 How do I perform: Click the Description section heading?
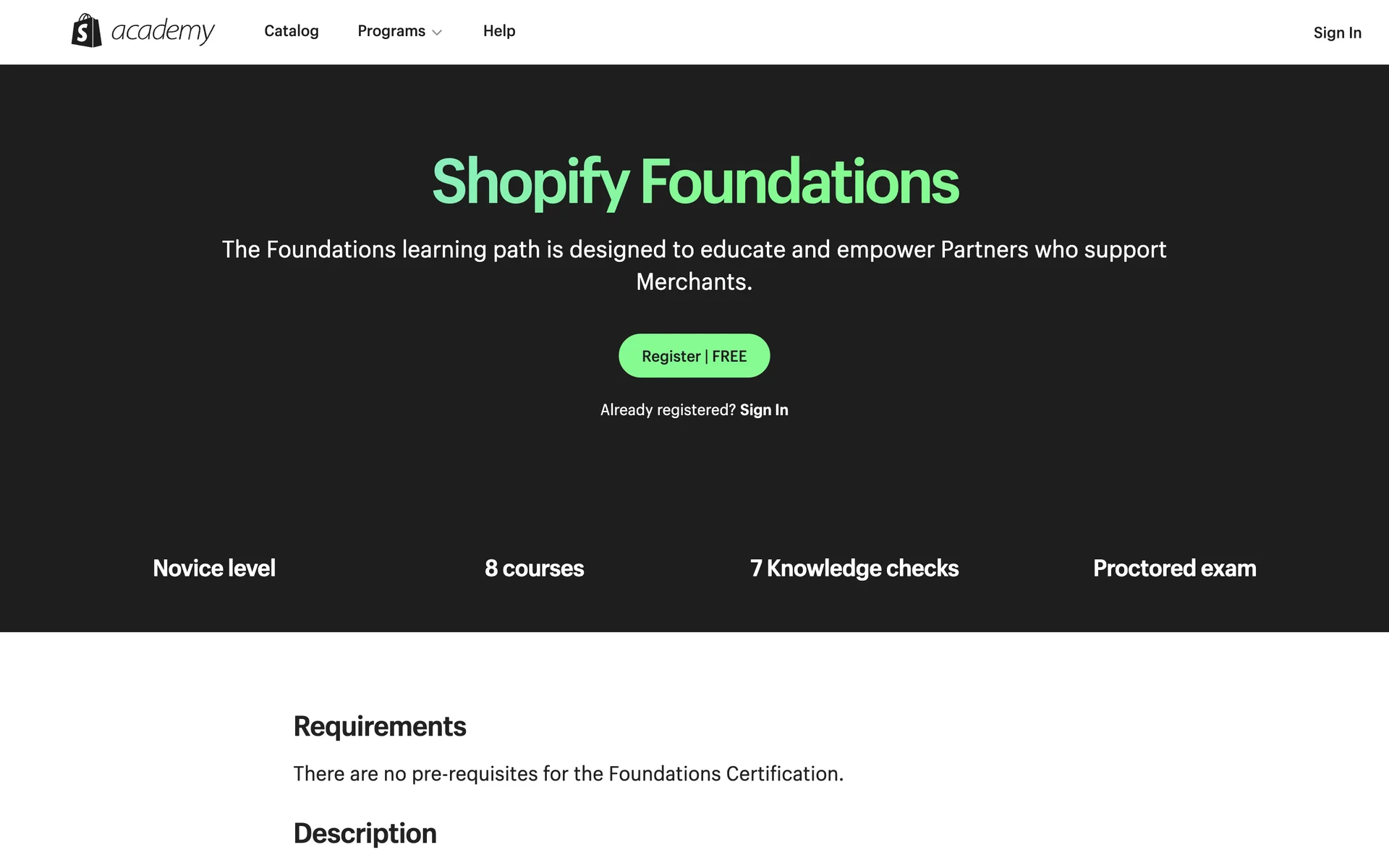pos(365,833)
